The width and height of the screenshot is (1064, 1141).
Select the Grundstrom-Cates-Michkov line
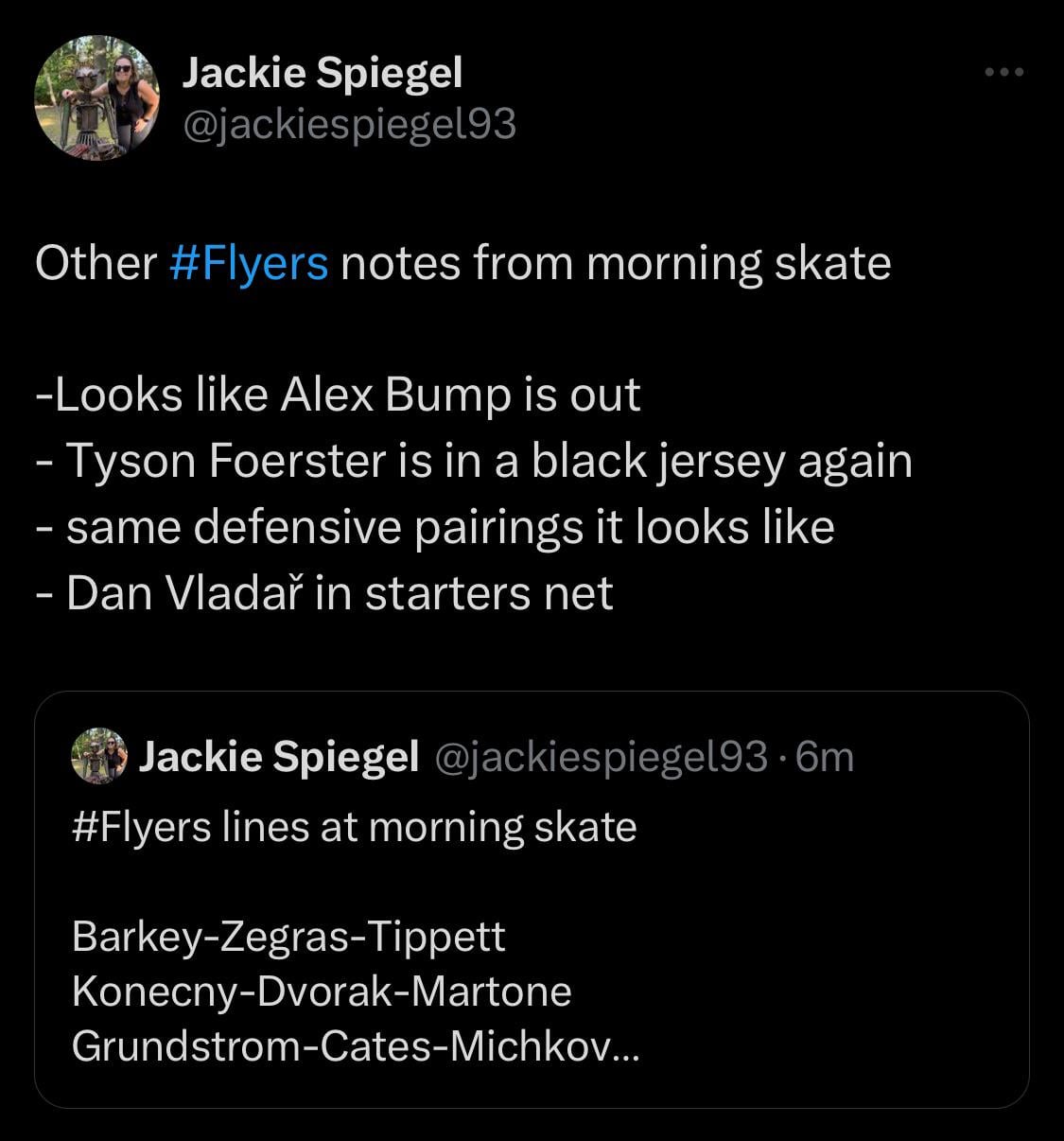(x=340, y=1046)
